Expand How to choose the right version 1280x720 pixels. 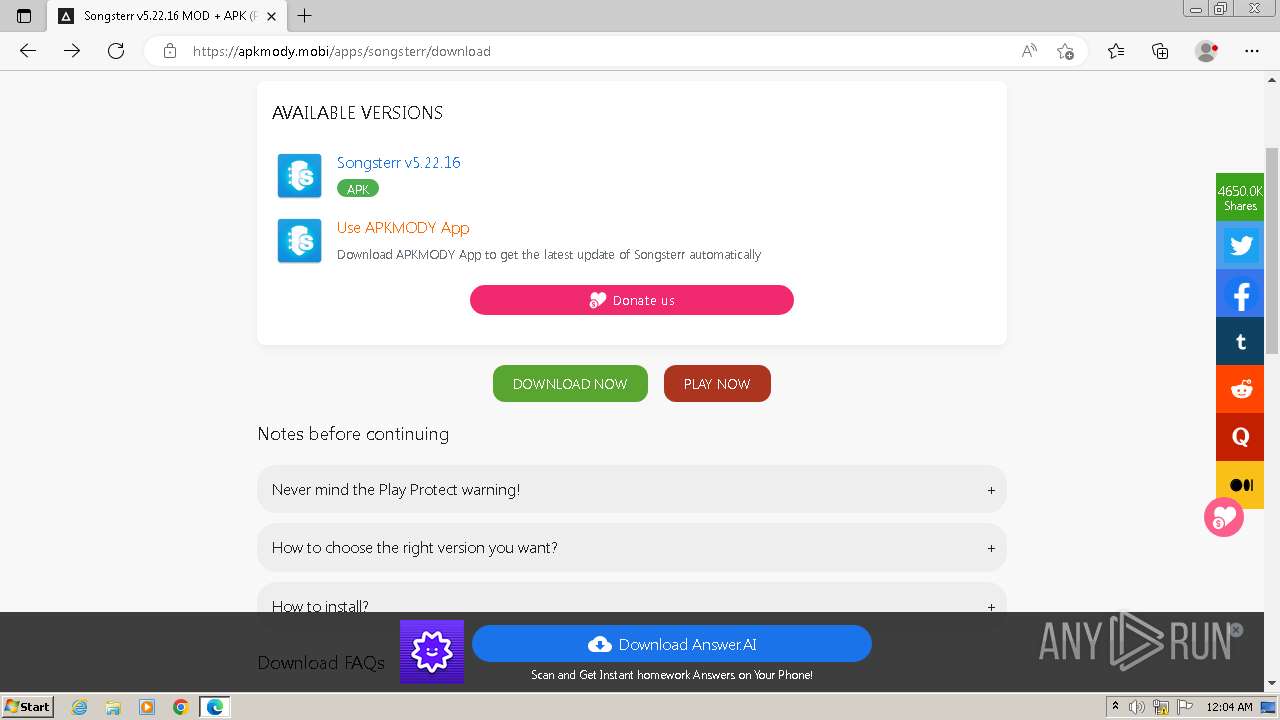632,547
